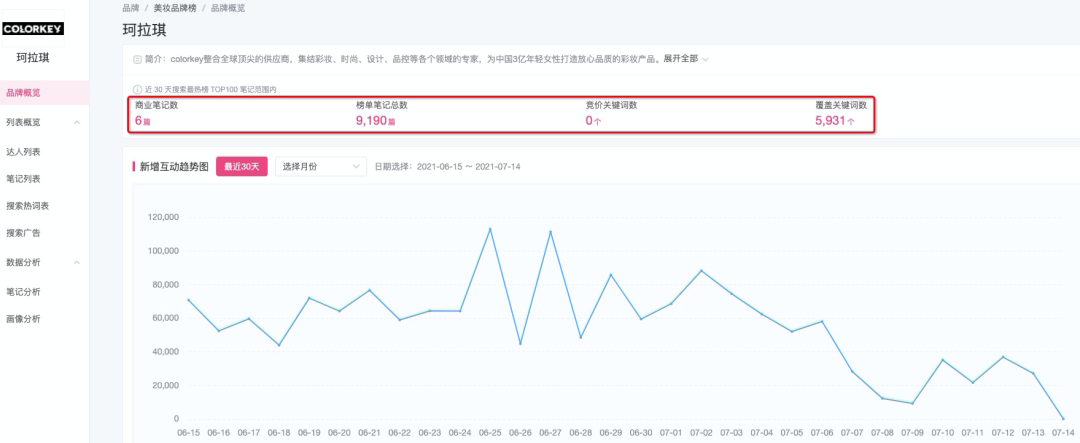Open 笔记列表 in the sidebar
This screenshot has width=1080, height=443.
pos(23,178)
